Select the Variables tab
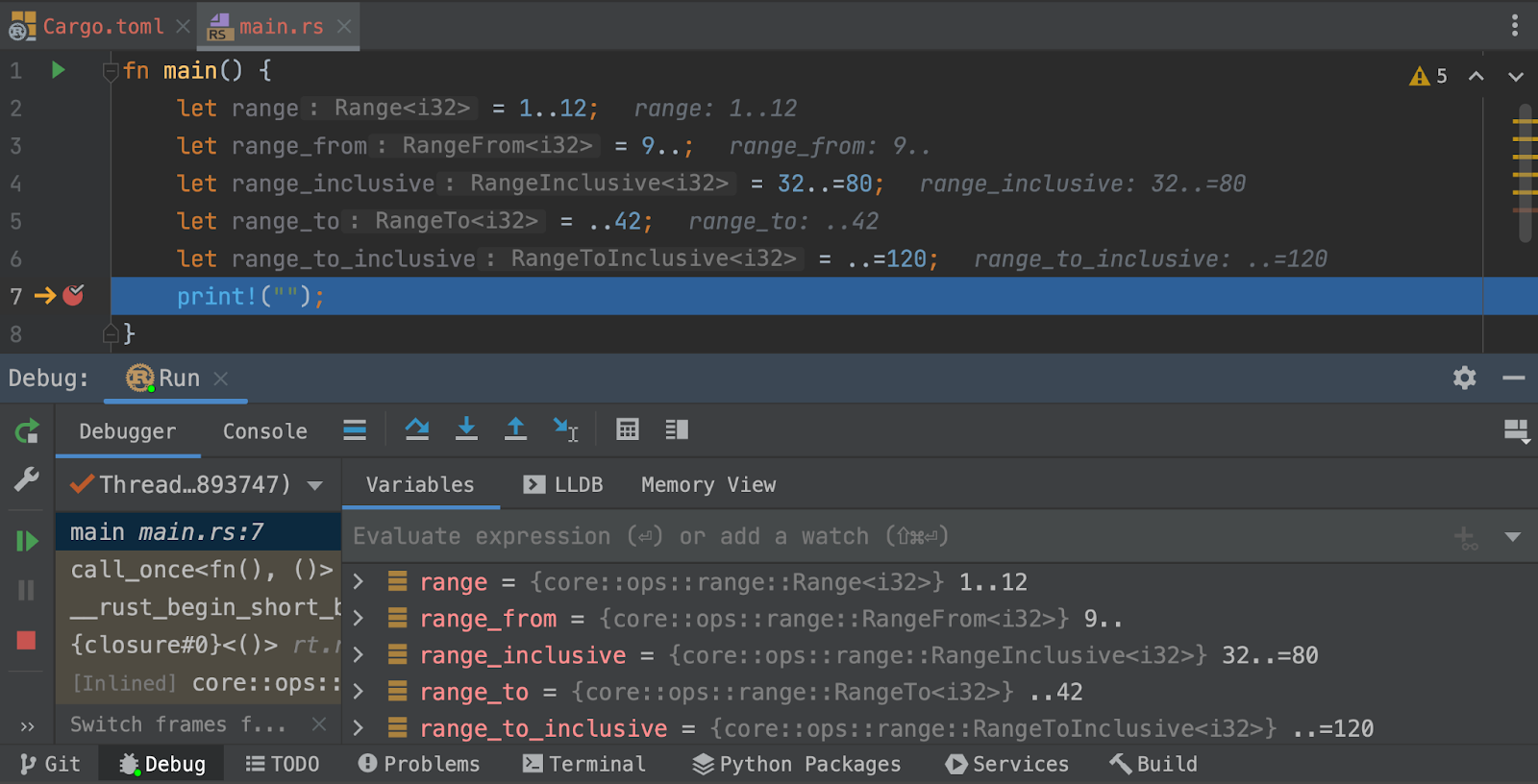1538x784 pixels. [420, 484]
